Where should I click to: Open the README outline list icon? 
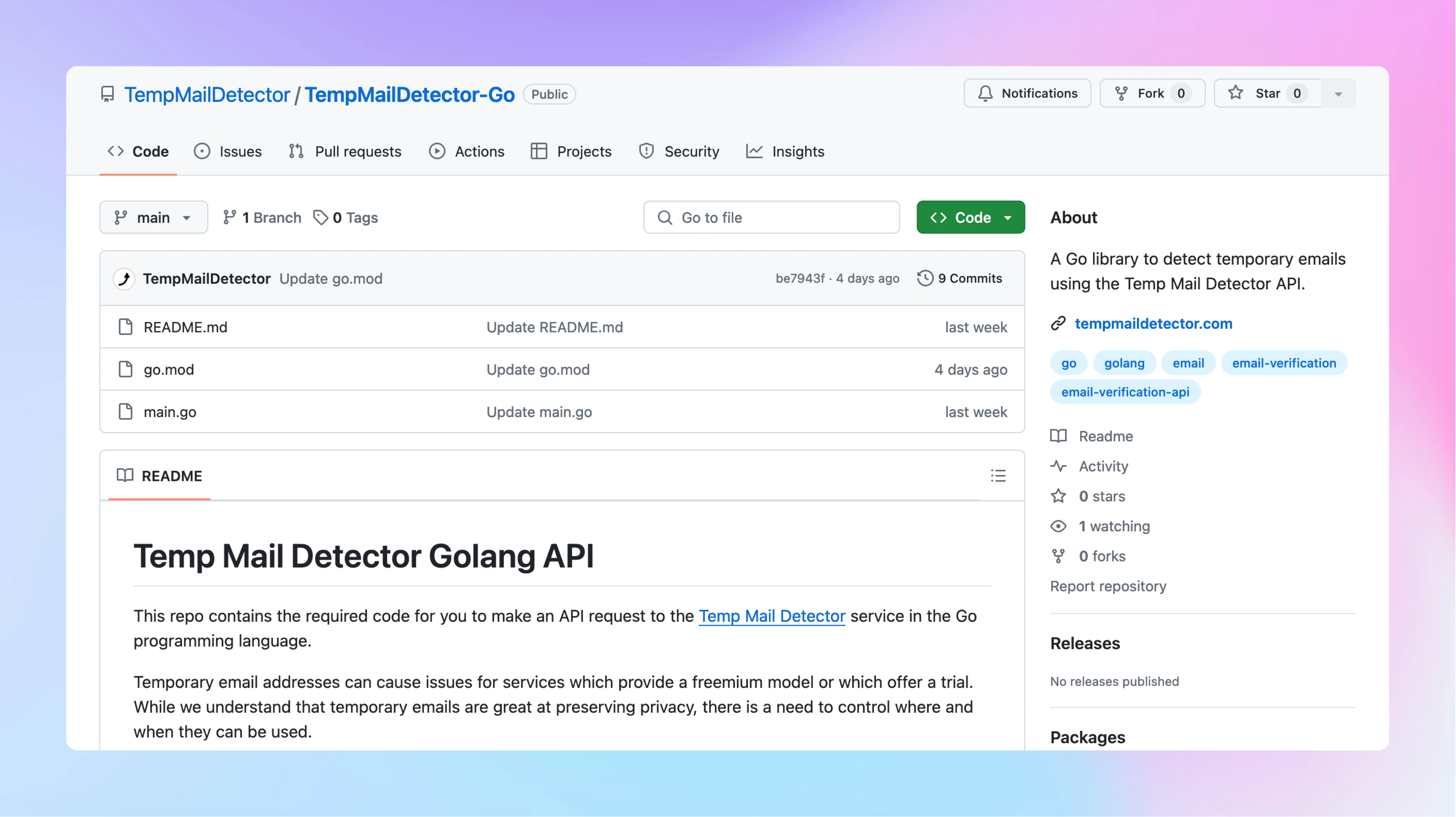point(999,476)
